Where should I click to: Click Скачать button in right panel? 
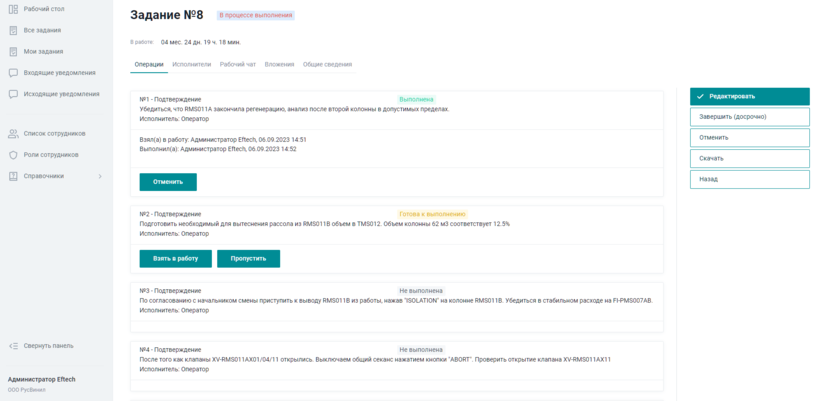(749, 158)
